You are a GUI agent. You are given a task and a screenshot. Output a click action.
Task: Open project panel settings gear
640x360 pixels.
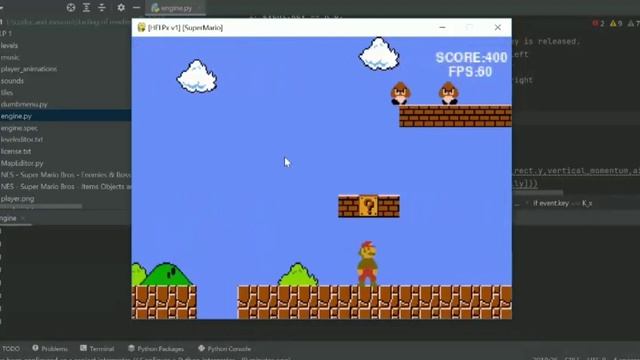click(x=121, y=7)
